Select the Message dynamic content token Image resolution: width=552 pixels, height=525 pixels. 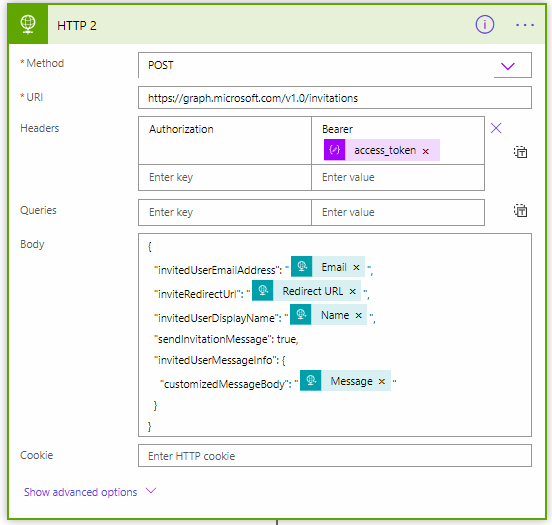[345, 381]
